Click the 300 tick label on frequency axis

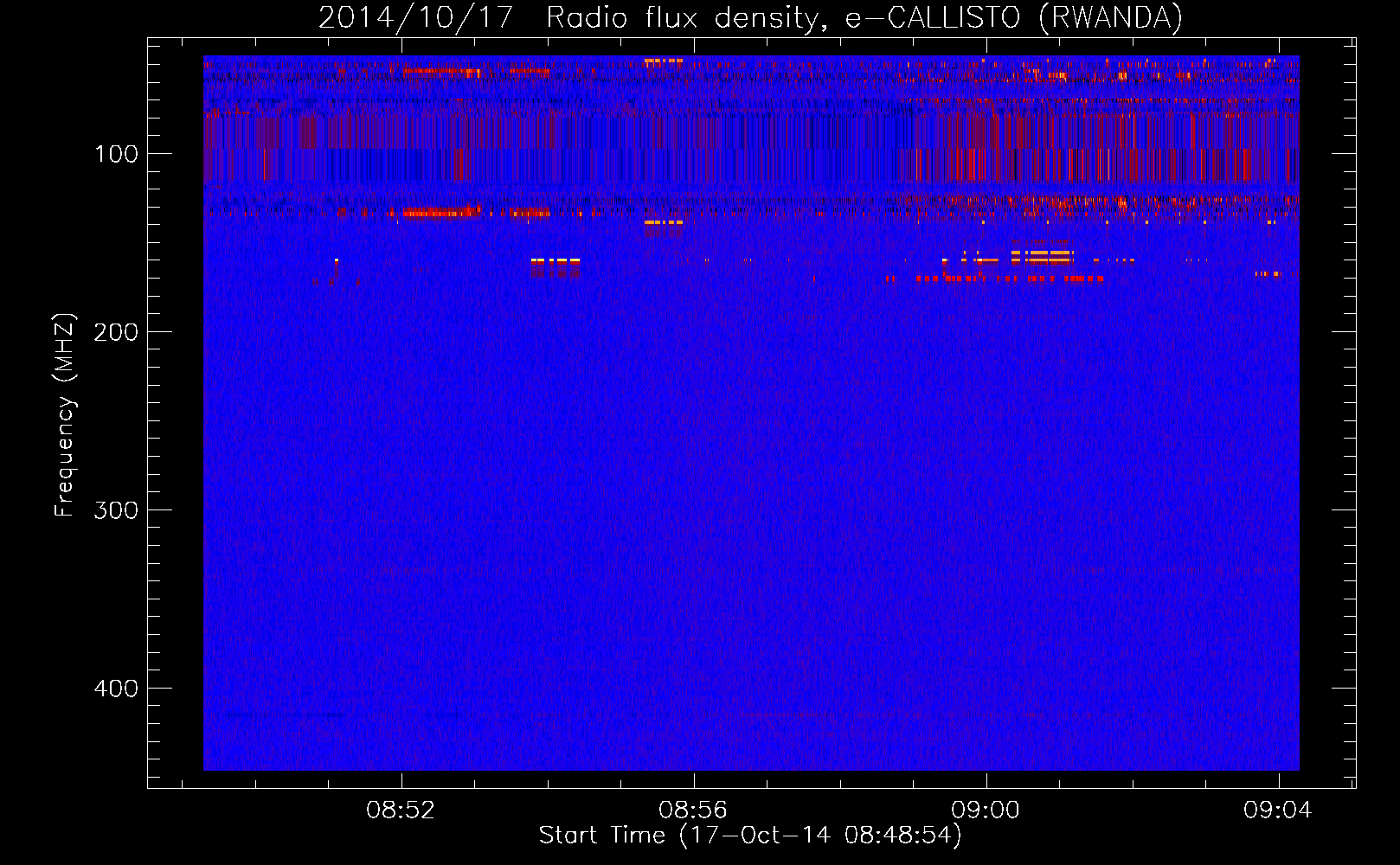116,510
